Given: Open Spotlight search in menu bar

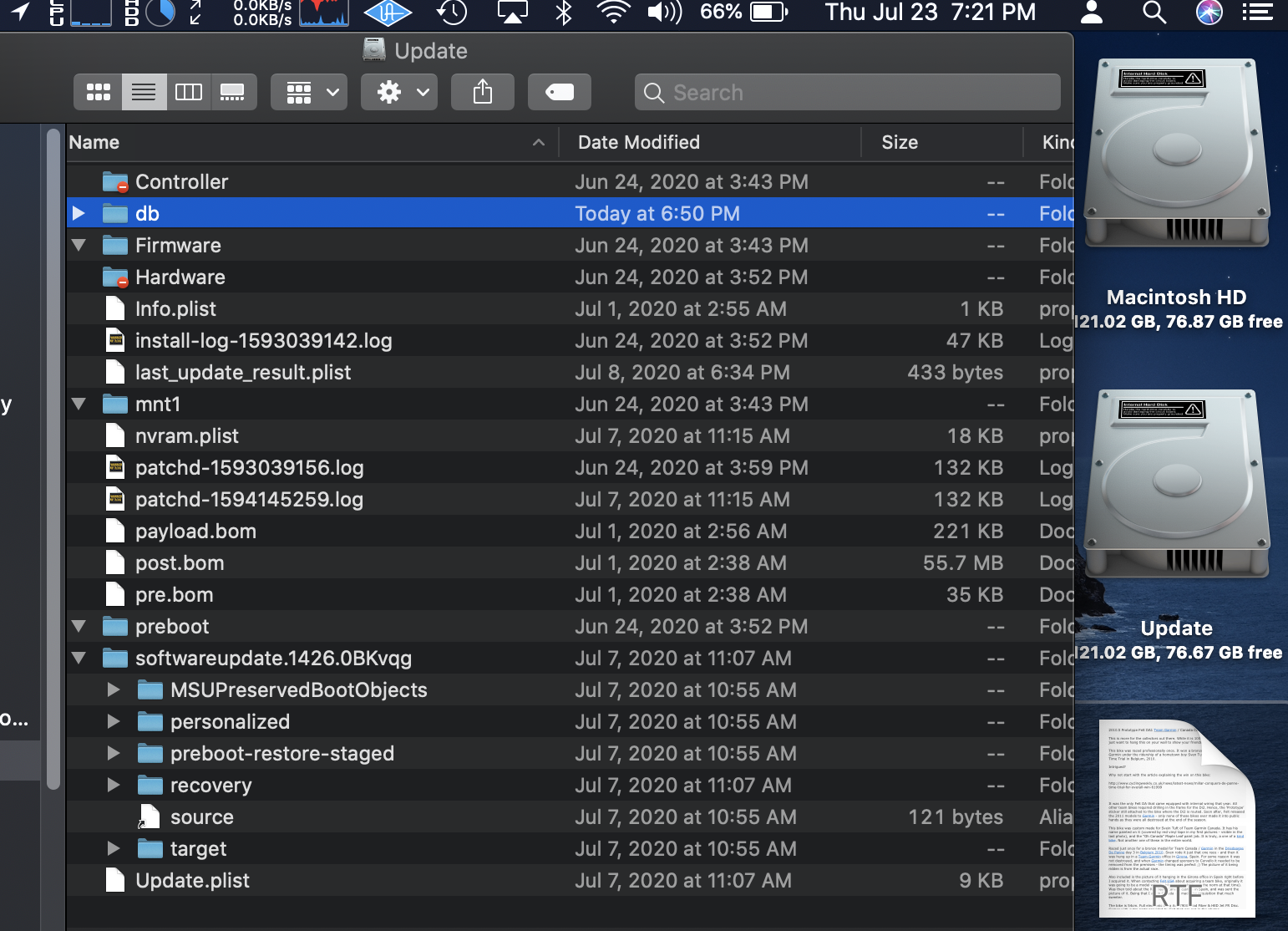Looking at the screenshot, I should point(1154,12).
